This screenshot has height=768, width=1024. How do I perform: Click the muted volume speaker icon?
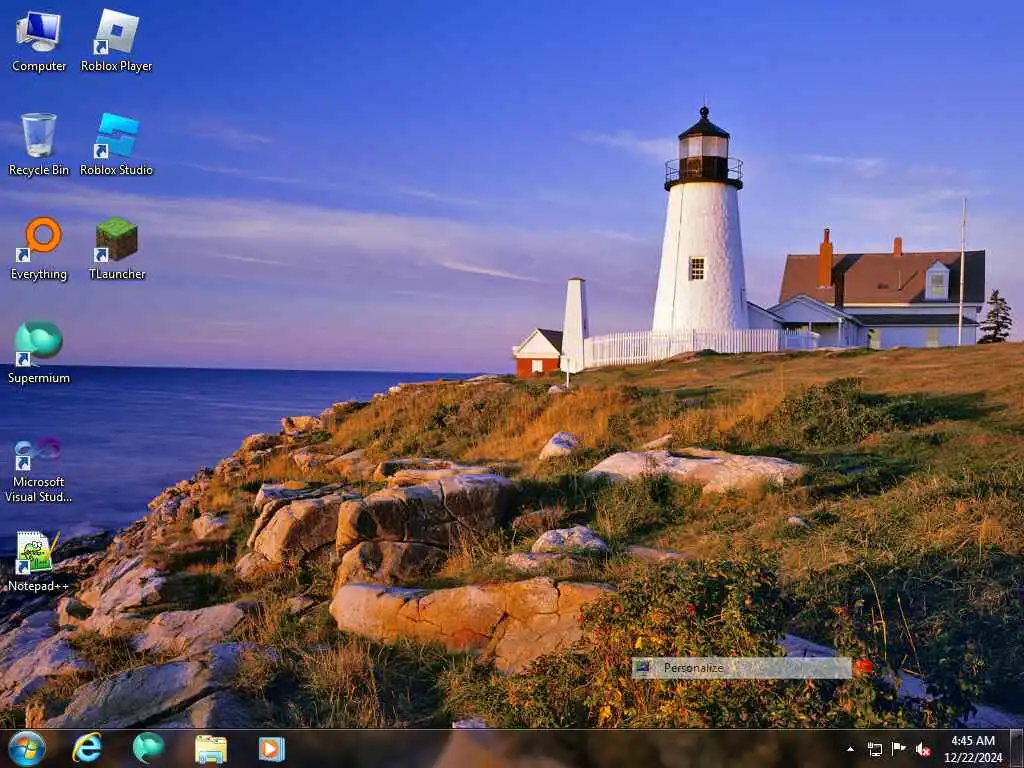pyautogui.click(x=923, y=749)
